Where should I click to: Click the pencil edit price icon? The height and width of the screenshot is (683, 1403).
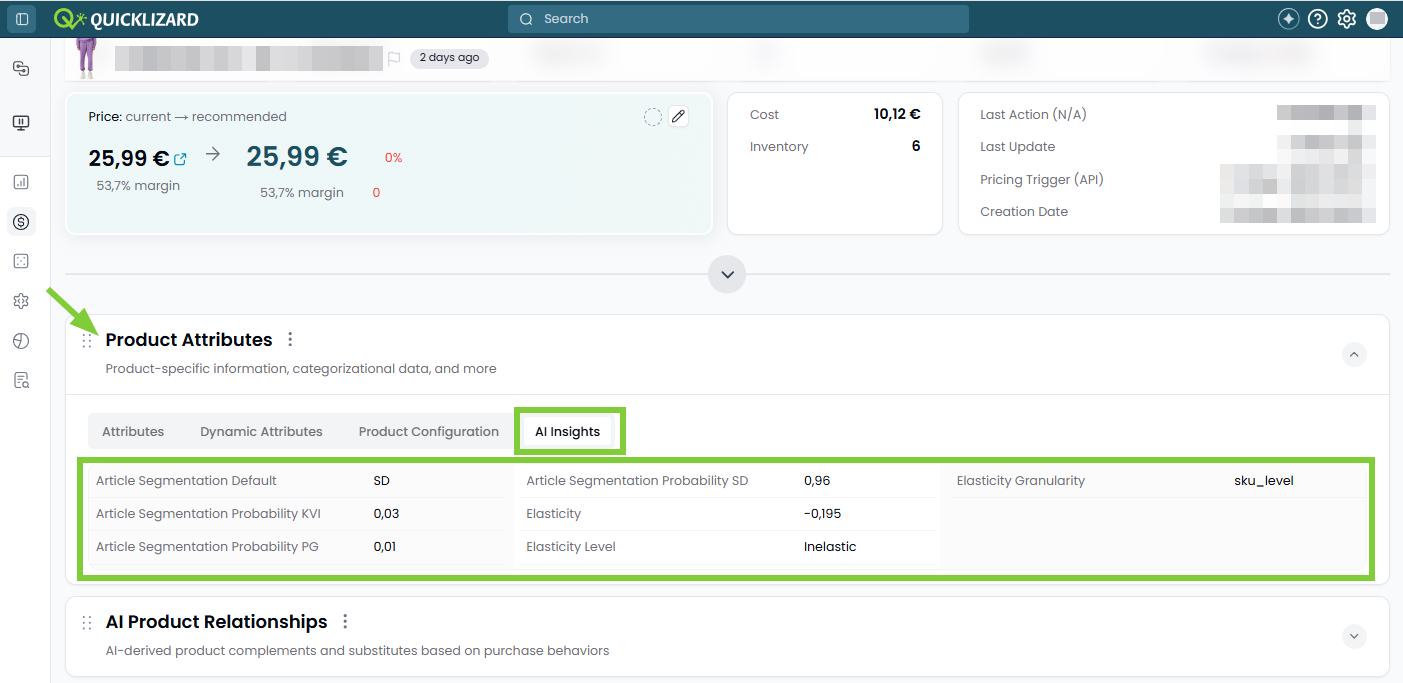click(678, 117)
